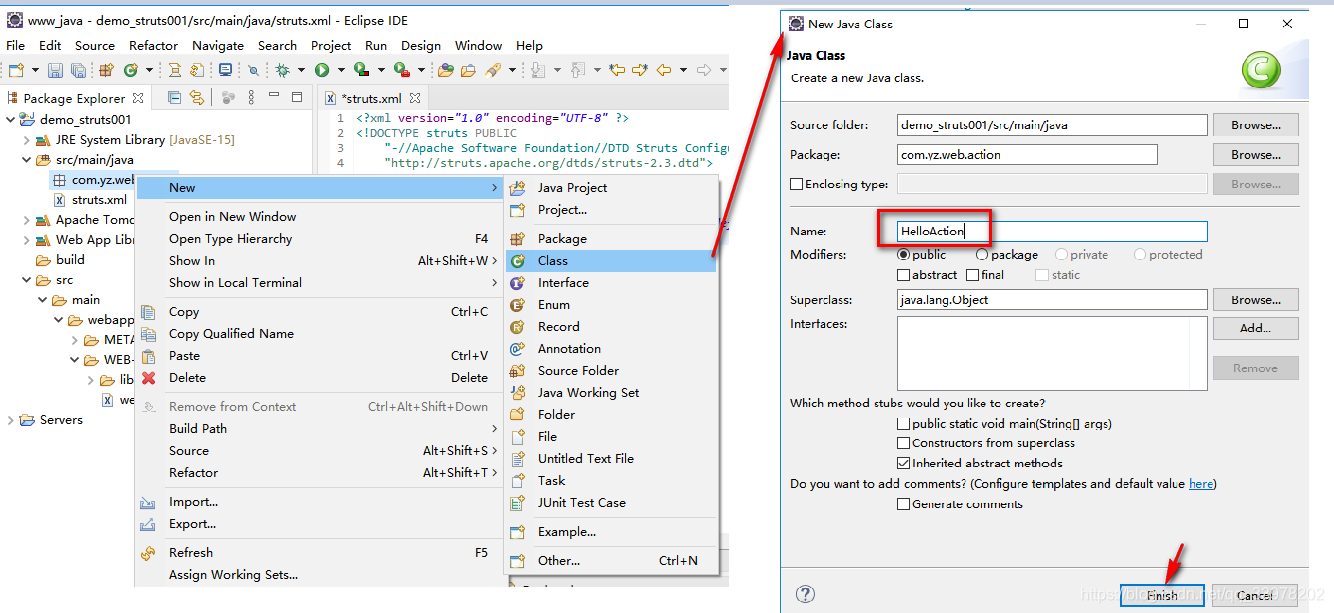
Task: Collapse demo_struts001 project node
Action: click(10, 120)
